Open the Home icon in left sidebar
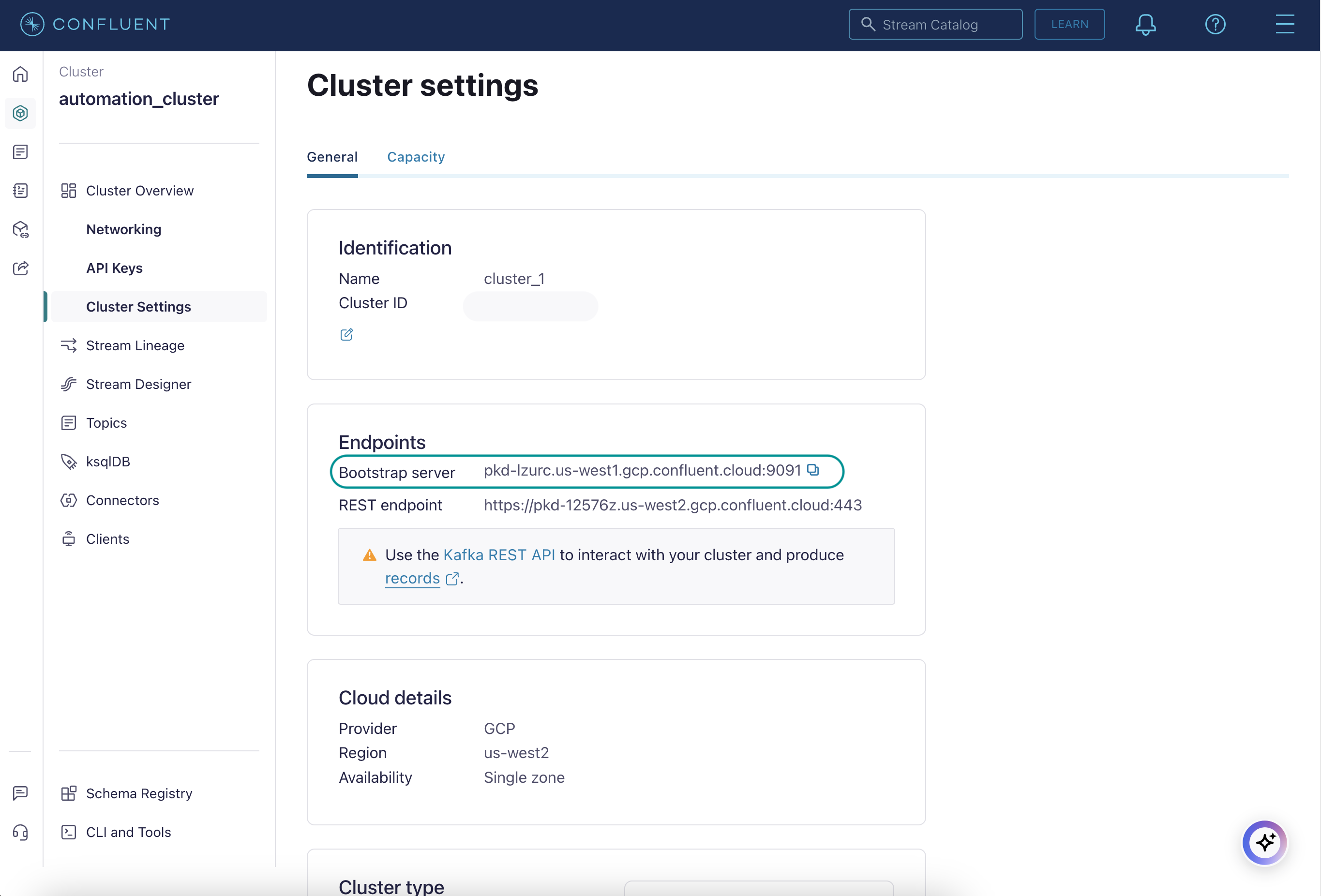This screenshot has width=1321, height=896. [x=20, y=74]
